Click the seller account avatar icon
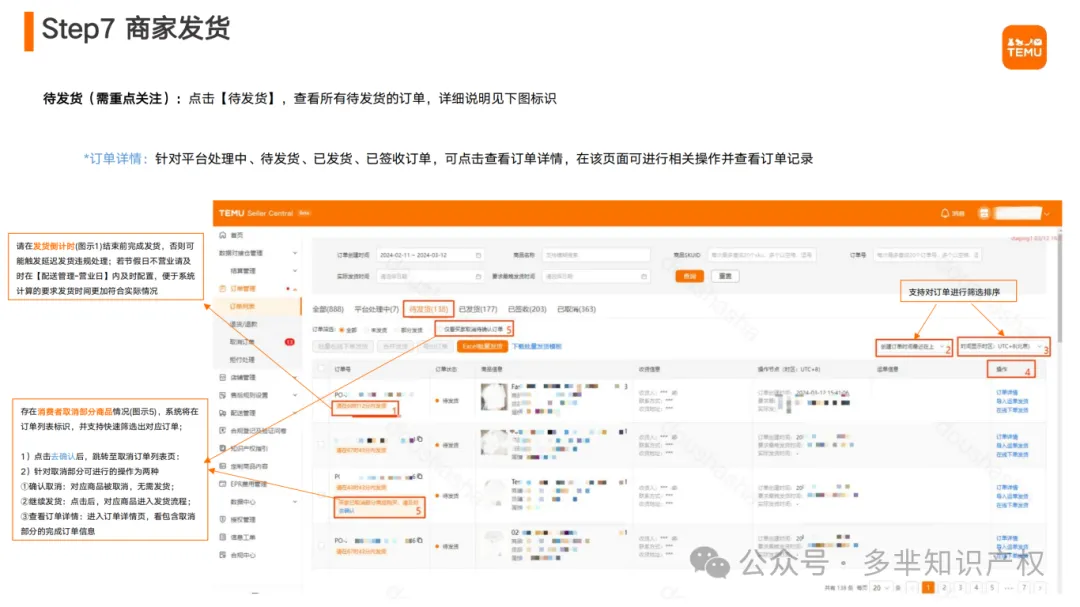Image resolution: width=1080 pixels, height=607 pixels. pos(984,214)
